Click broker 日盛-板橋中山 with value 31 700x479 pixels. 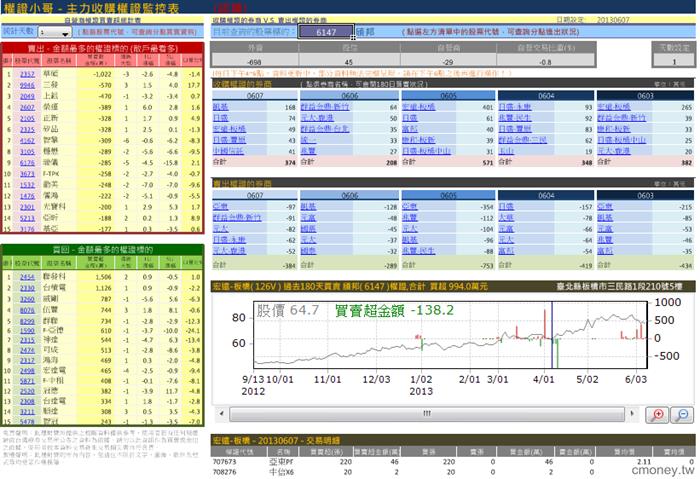pos(426,151)
